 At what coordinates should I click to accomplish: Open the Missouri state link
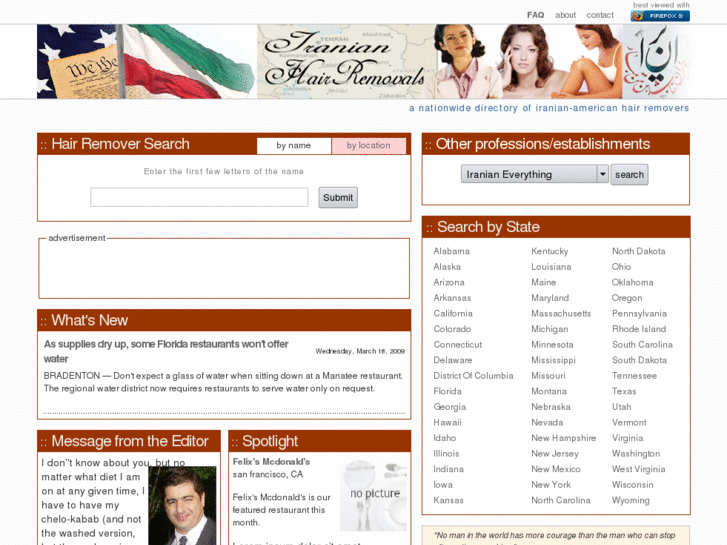click(x=548, y=376)
